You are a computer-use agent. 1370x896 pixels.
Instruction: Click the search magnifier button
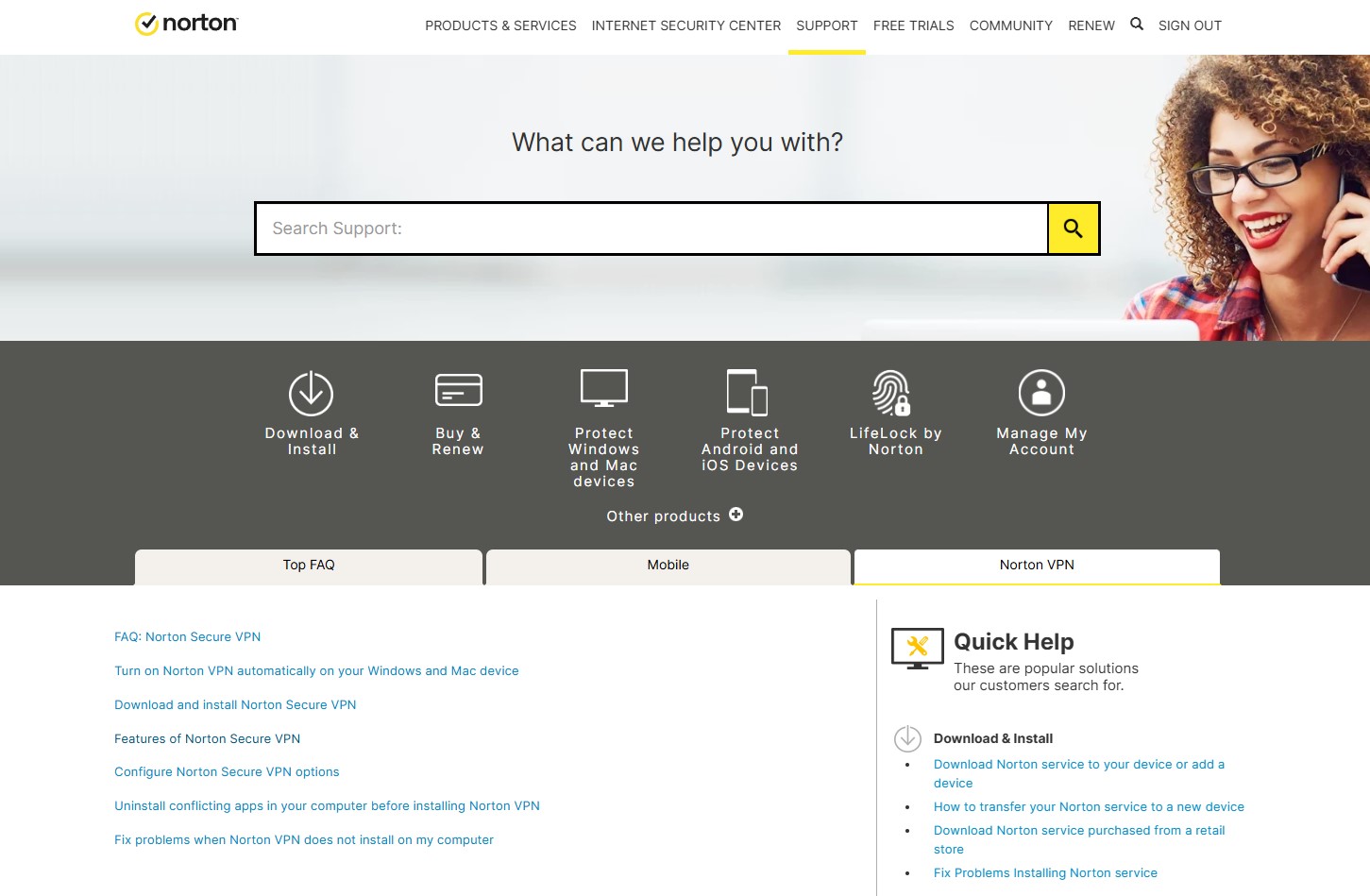[1074, 228]
